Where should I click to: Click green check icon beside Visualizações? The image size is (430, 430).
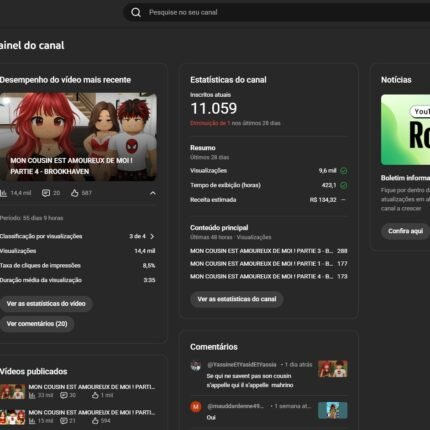click(343, 171)
